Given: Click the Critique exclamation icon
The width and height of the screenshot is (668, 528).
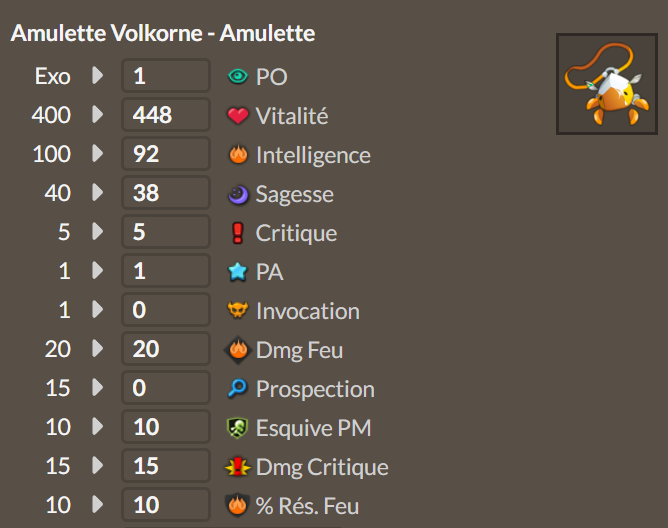Looking at the screenshot, I should [x=238, y=233].
